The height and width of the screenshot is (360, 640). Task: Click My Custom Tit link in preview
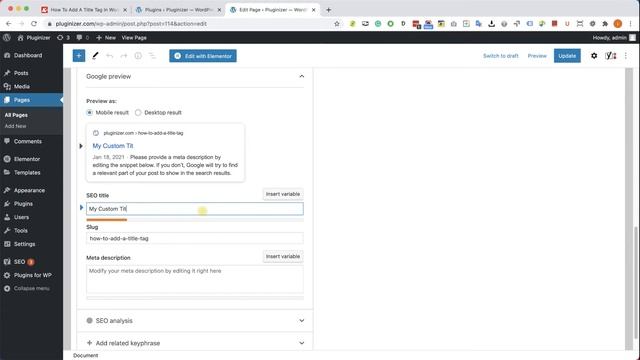[113, 146]
